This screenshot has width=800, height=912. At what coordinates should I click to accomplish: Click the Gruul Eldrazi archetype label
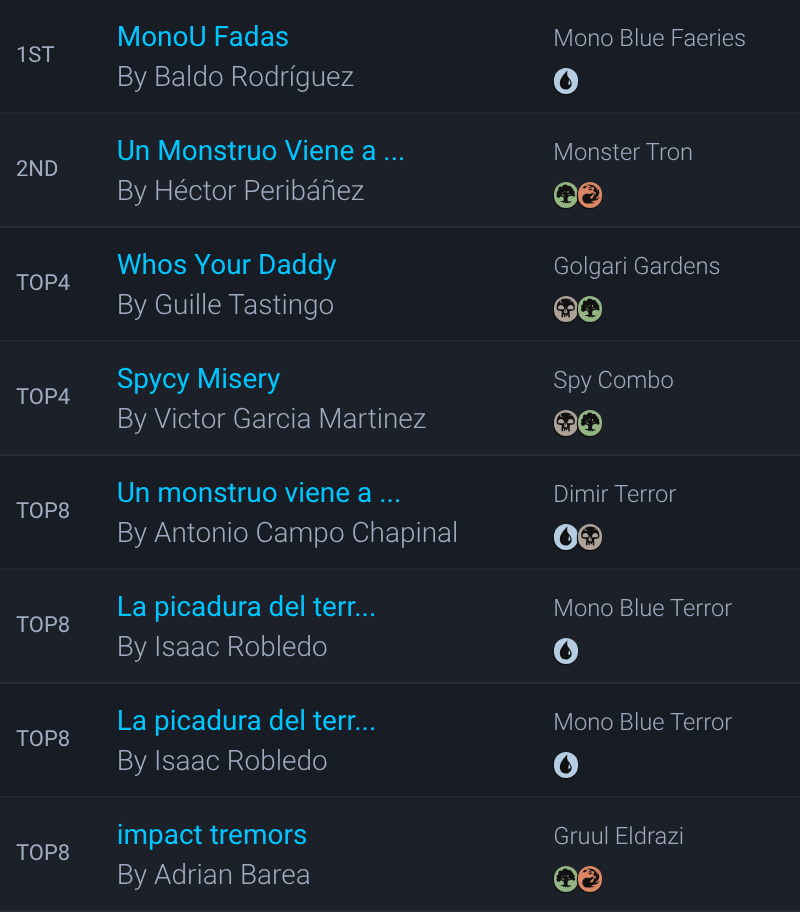click(618, 836)
